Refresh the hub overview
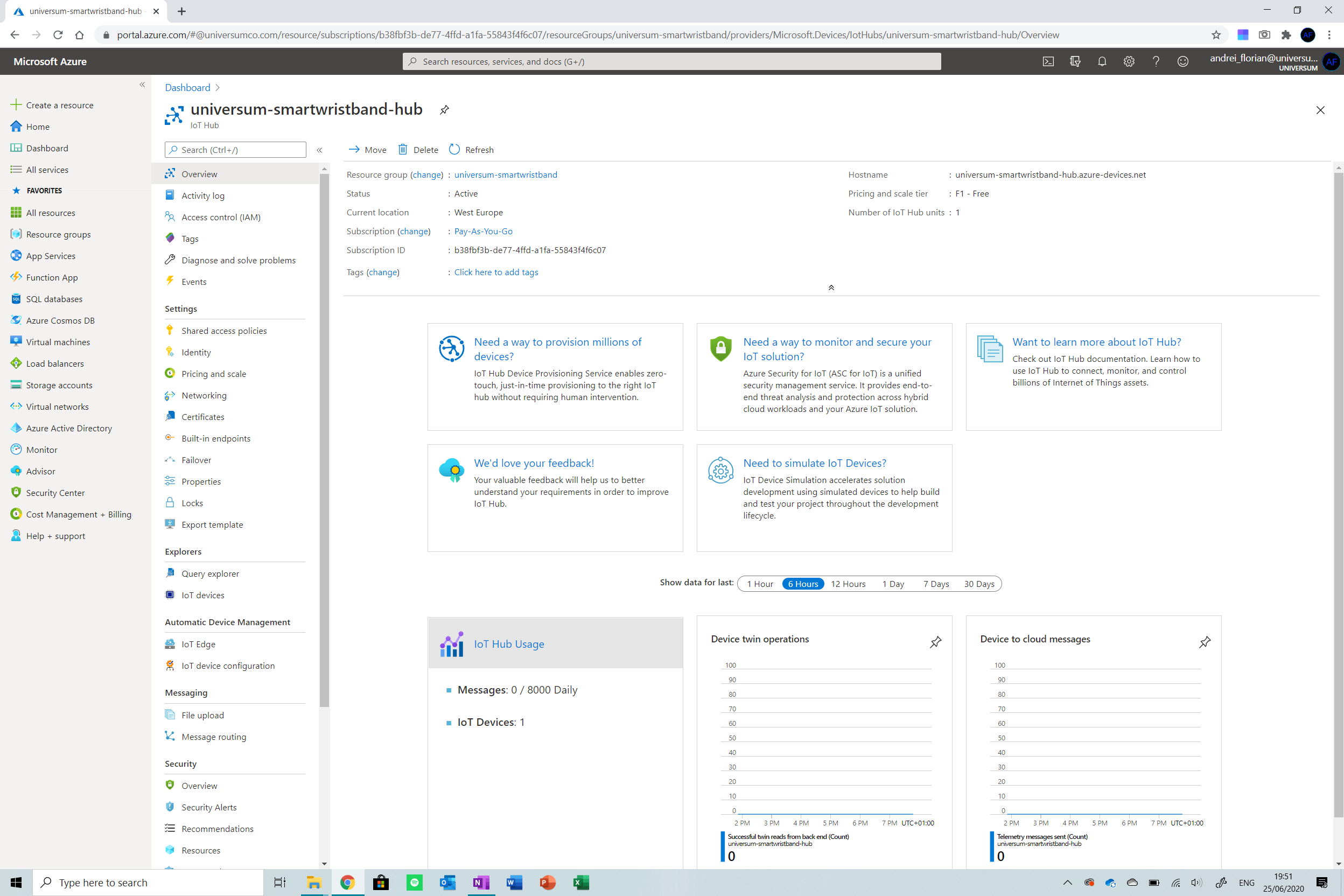 coord(472,150)
